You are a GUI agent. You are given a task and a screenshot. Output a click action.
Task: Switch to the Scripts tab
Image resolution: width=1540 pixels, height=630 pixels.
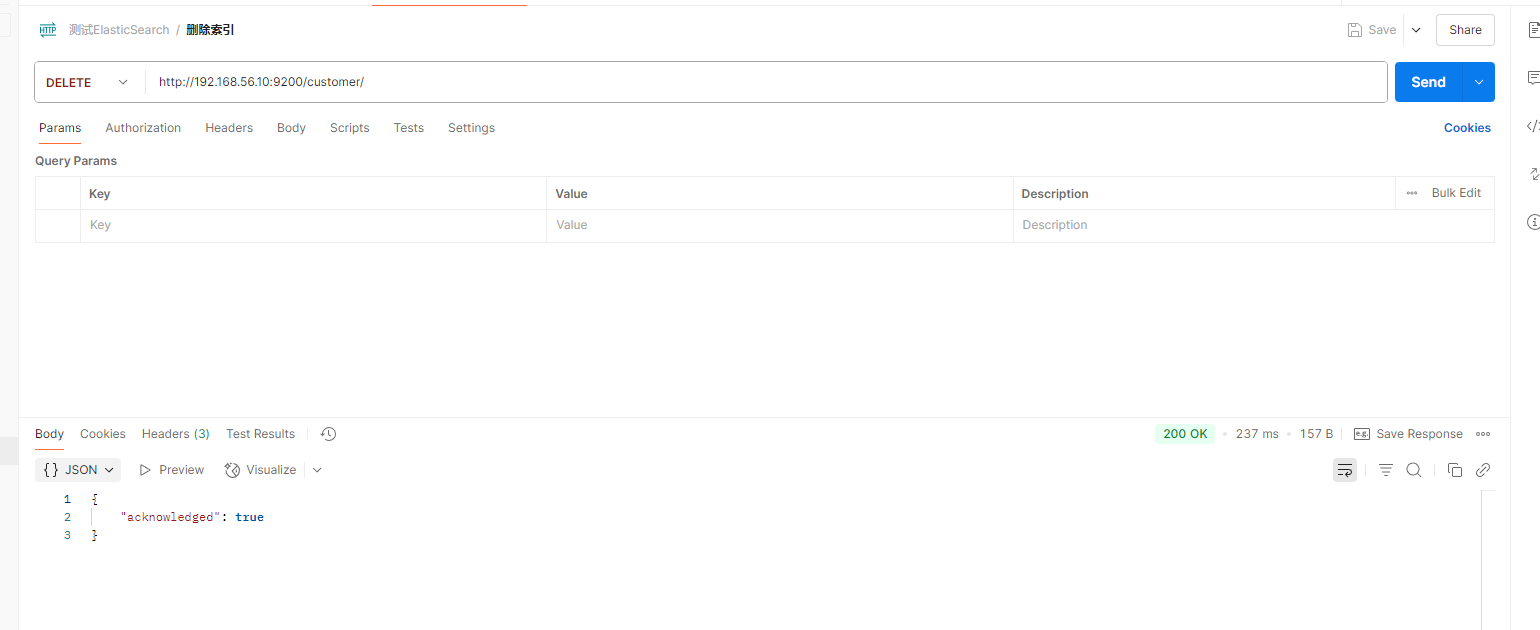(350, 128)
